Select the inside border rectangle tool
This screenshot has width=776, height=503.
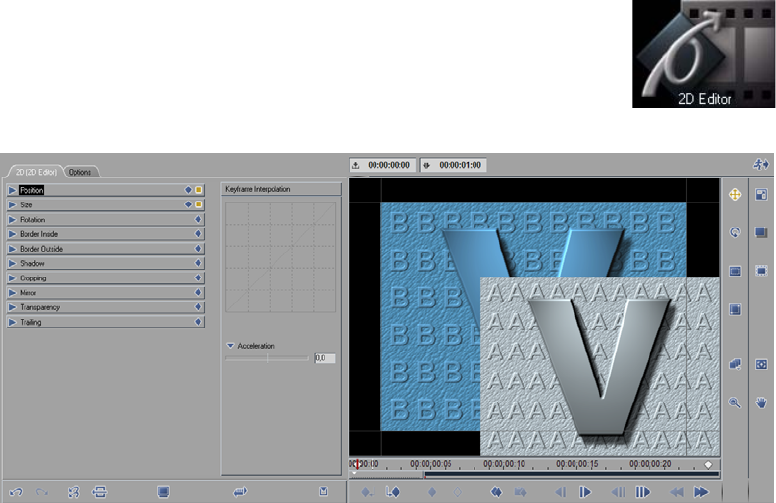pos(735,271)
